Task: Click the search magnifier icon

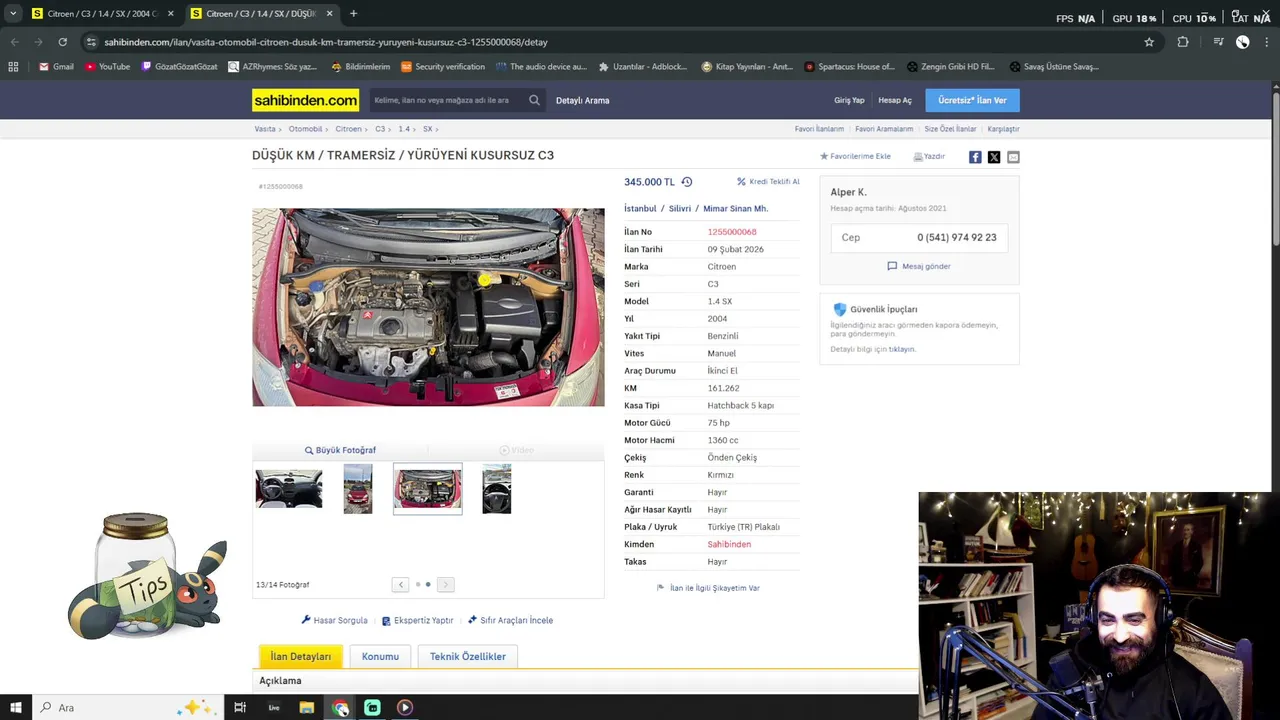Action: point(534,100)
